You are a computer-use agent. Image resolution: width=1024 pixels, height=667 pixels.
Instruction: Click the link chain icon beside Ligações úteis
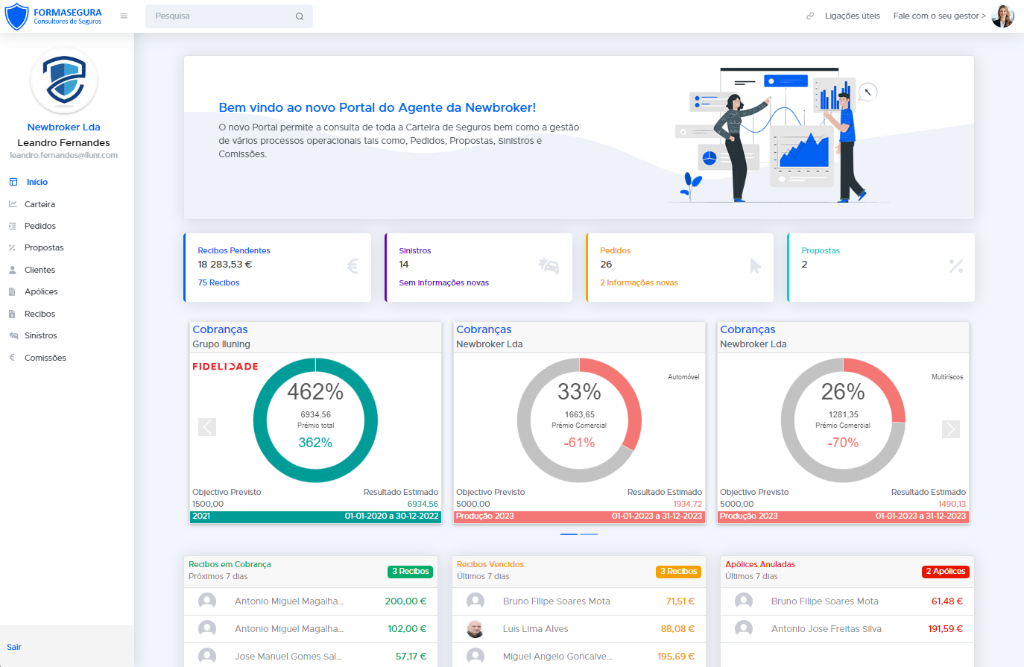tap(810, 16)
